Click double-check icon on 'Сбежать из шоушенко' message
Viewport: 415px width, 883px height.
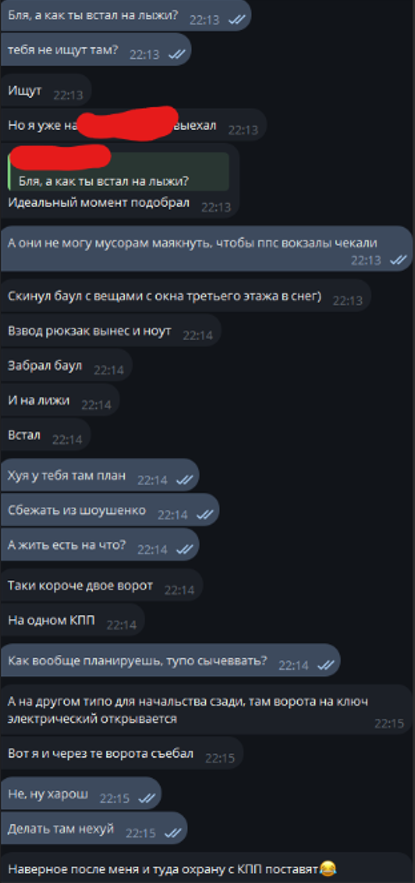204,514
